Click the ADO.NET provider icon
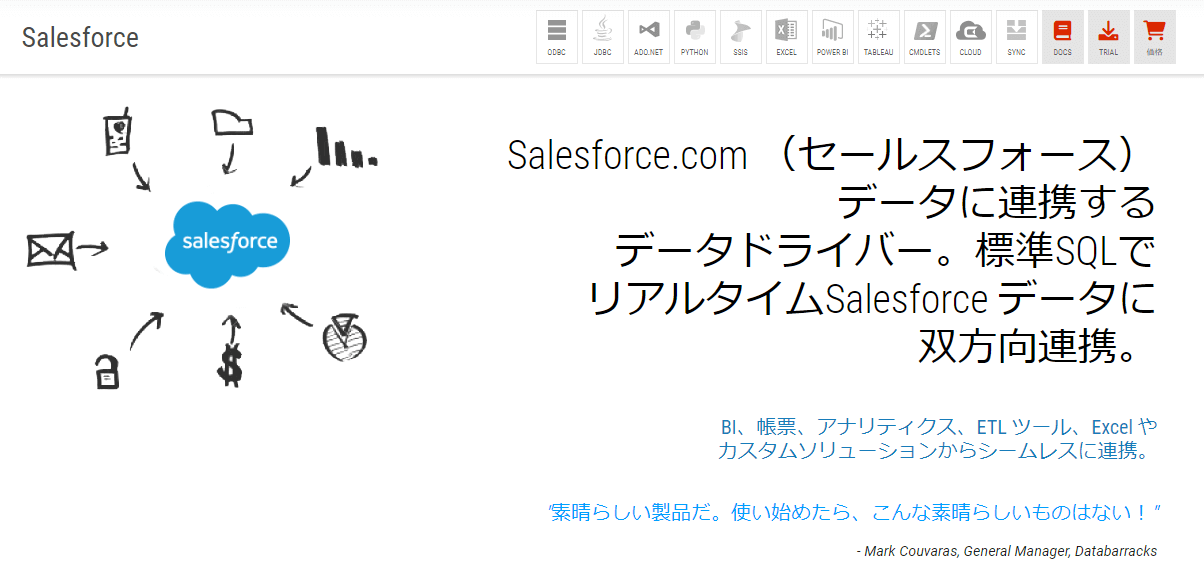This screenshot has width=1204, height=585. [x=648, y=37]
